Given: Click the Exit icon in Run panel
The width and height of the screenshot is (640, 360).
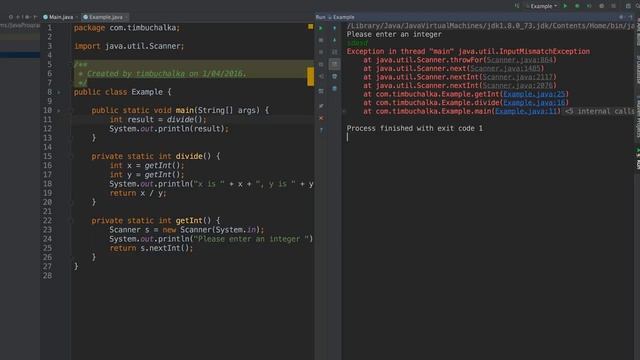Looking at the screenshot, I should coord(321,76).
